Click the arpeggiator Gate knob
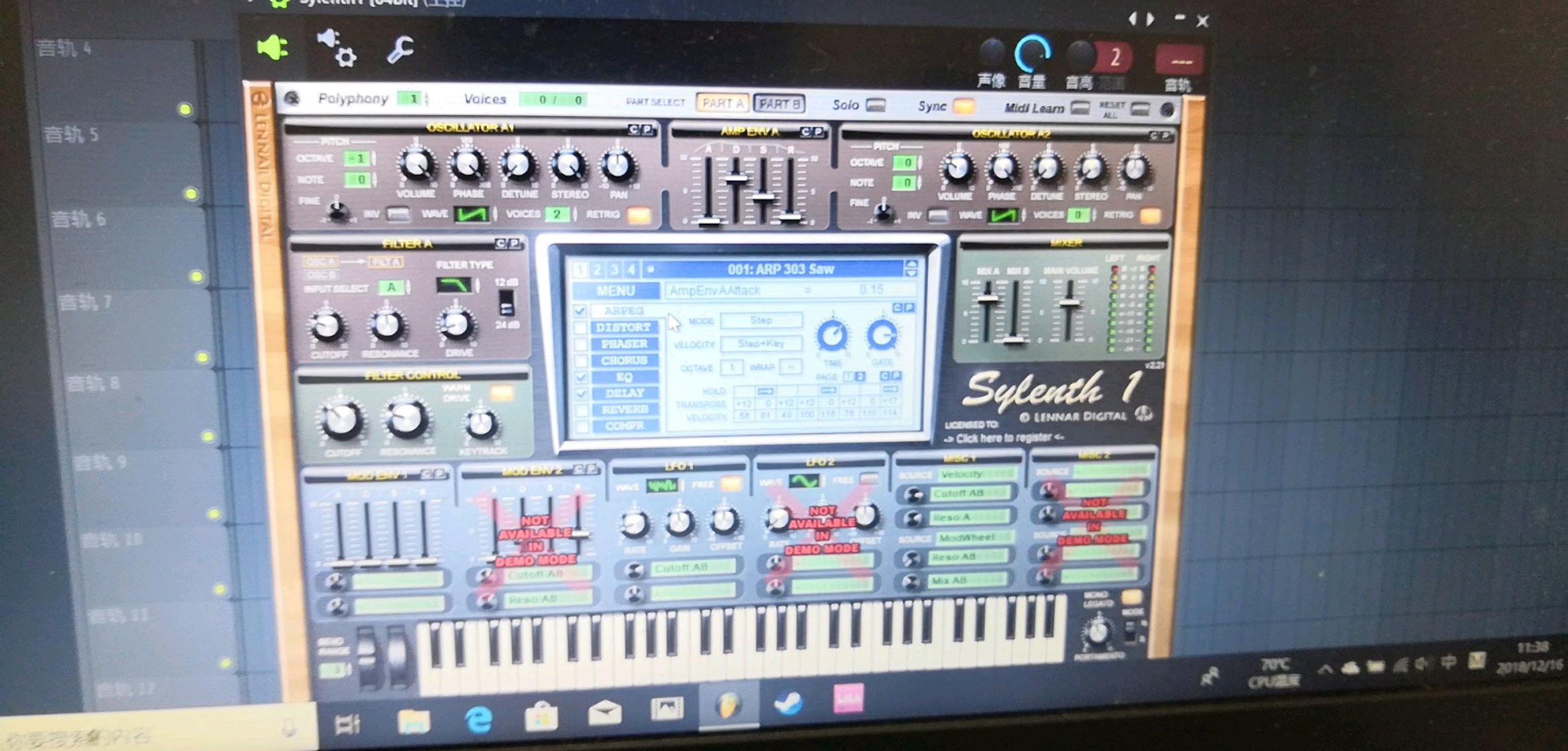The width and height of the screenshot is (1568, 751). click(882, 334)
